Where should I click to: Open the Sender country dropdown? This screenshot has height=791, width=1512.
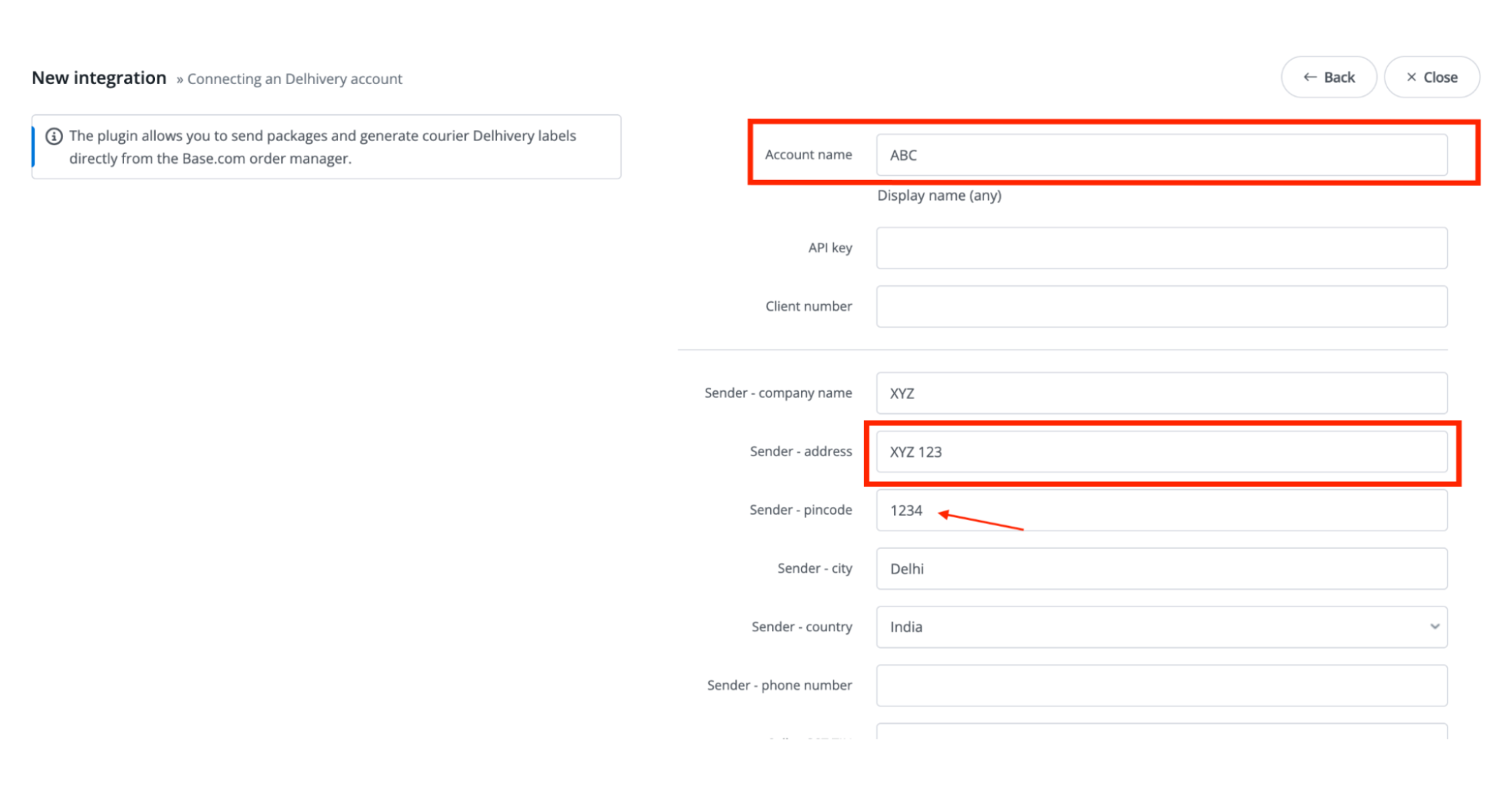(x=1161, y=627)
